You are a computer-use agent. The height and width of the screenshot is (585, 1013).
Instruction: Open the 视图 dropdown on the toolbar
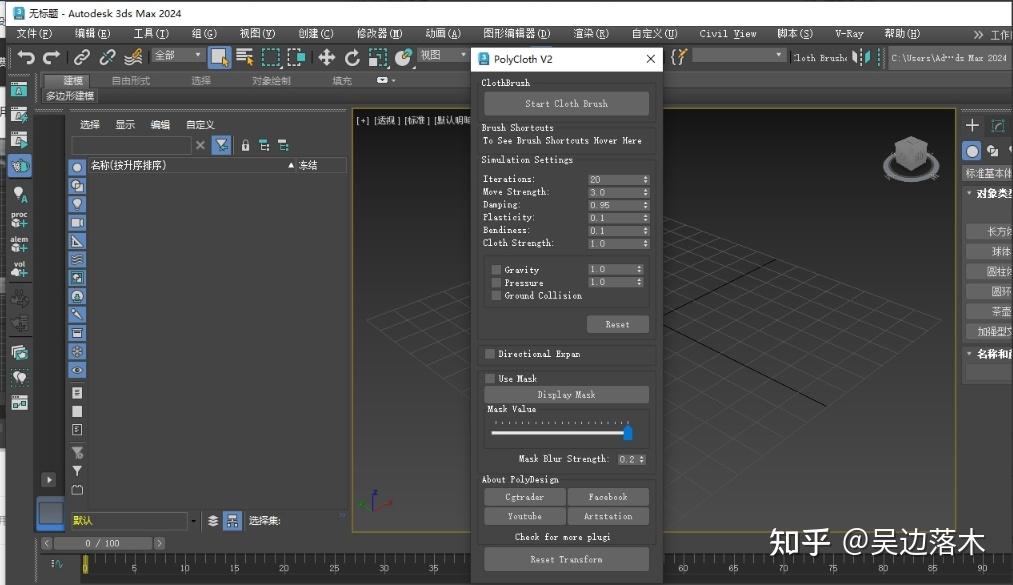tap(441, 54)
